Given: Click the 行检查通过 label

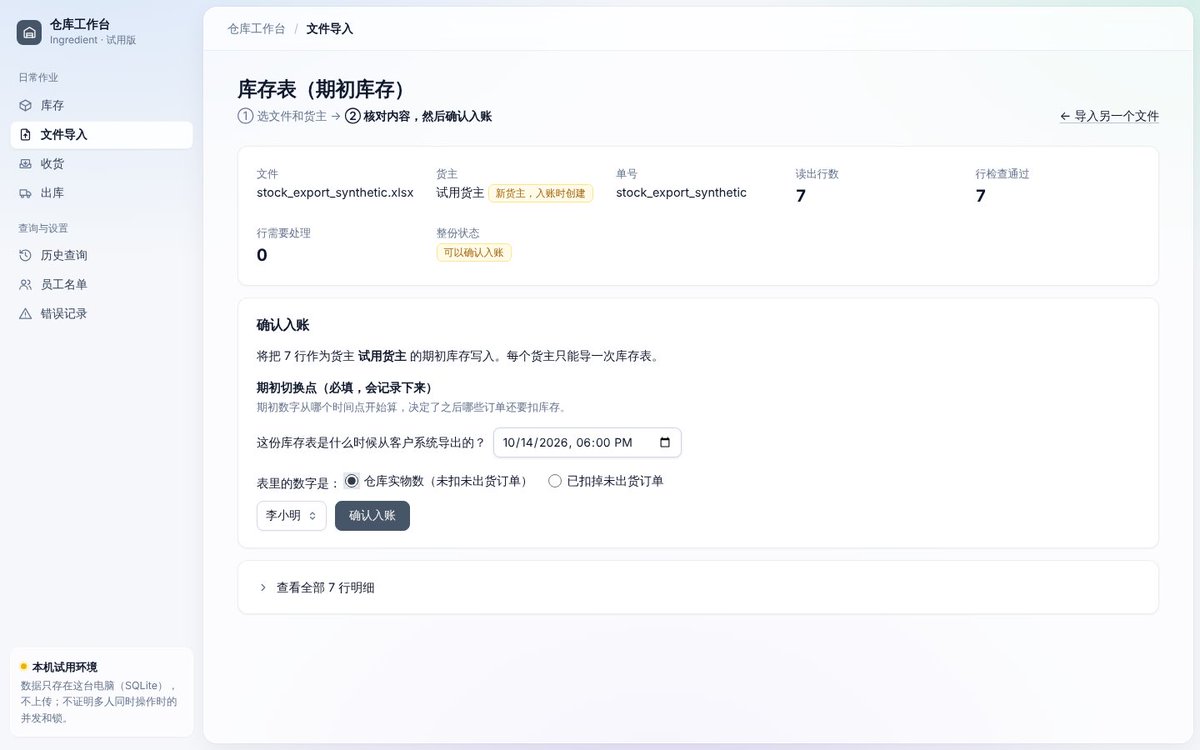Looking at the screenshot, I should click(1002, 173).
